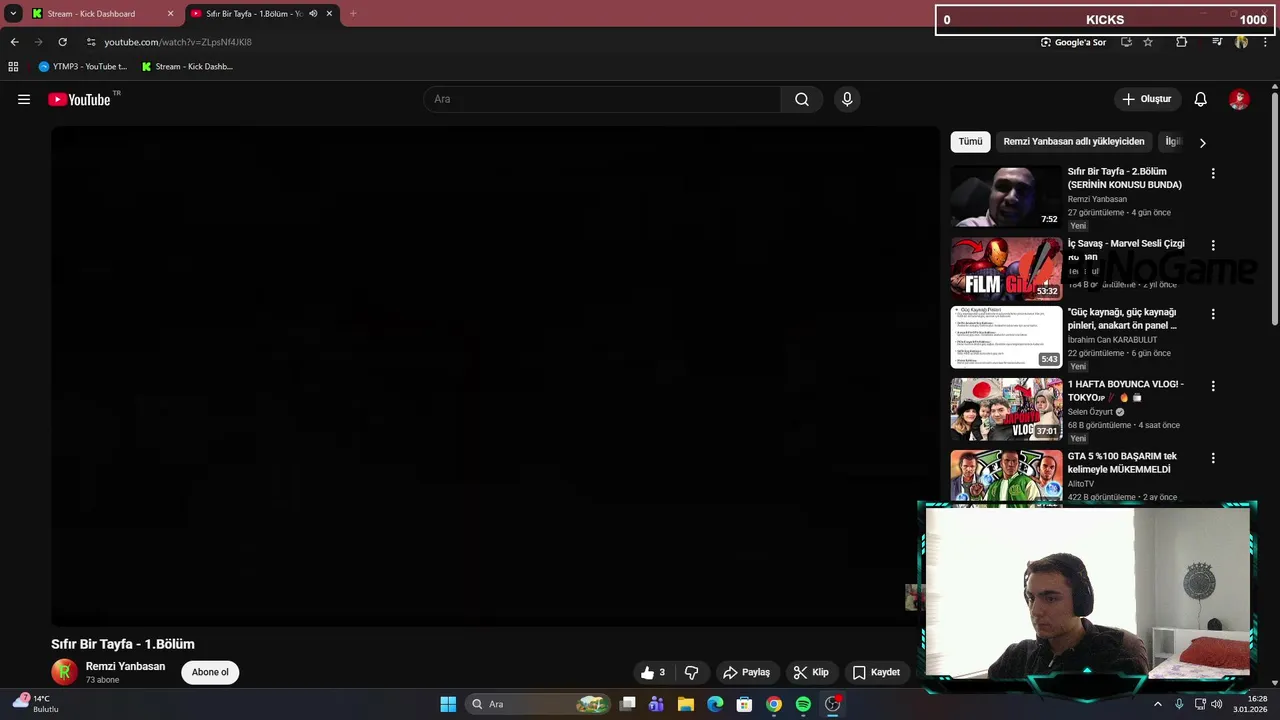1280x720 pixels.
Task: Open options for İç Savaş Marvel video
Action: pos(1213,245)
